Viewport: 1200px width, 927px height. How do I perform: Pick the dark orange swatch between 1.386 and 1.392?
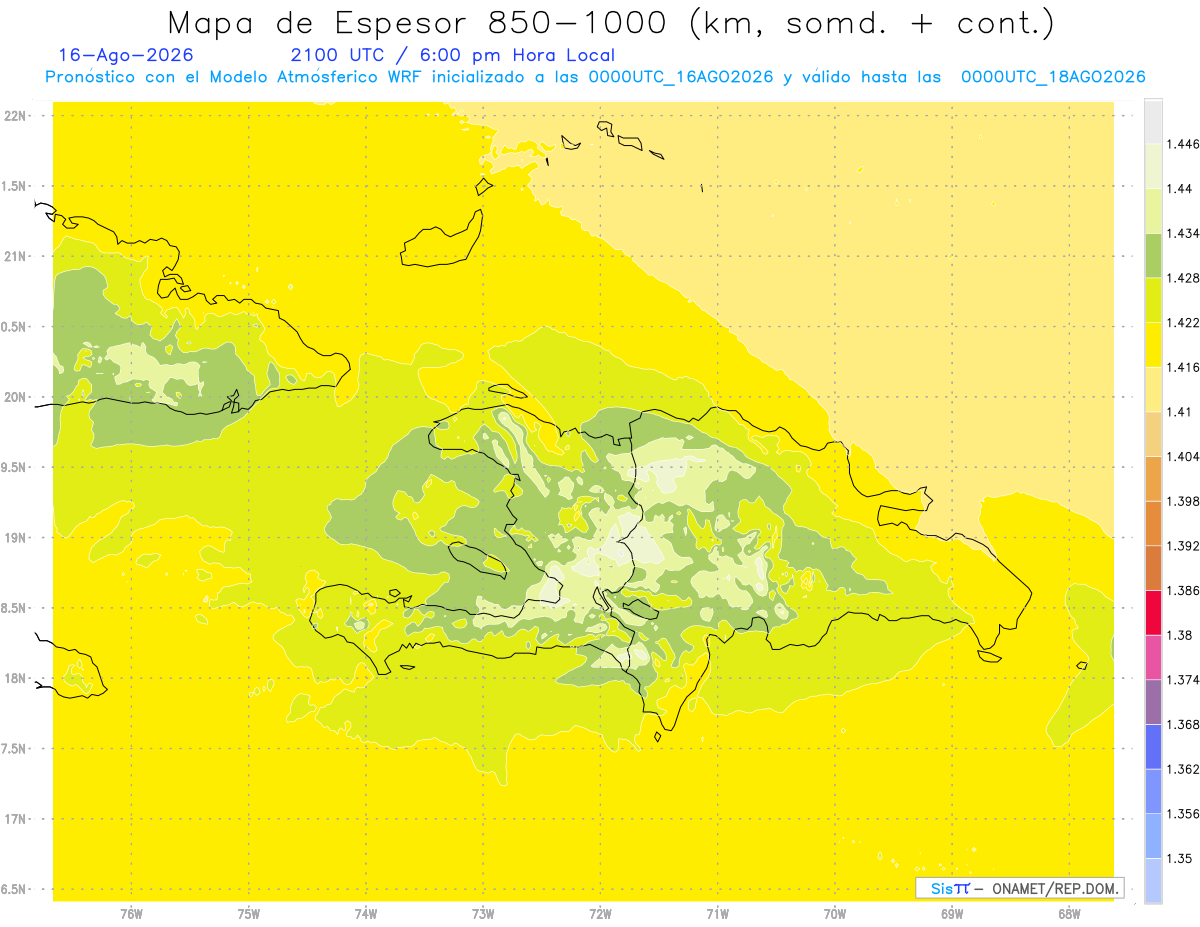[x=1153, y=568]
